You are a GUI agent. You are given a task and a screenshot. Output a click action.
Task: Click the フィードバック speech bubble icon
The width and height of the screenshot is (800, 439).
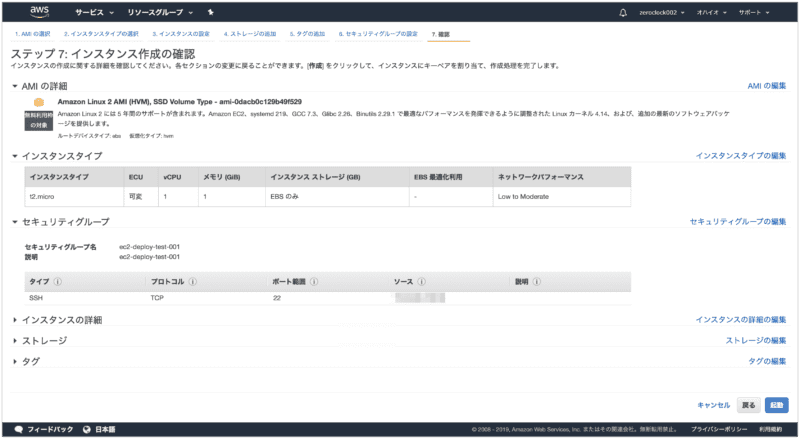(x=19, y=429)
